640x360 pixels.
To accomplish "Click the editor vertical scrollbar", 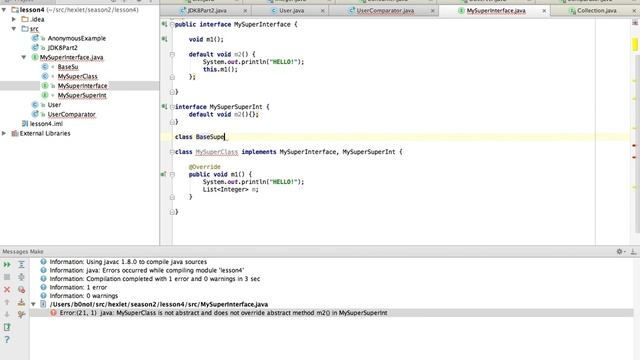I will point(638,143).
